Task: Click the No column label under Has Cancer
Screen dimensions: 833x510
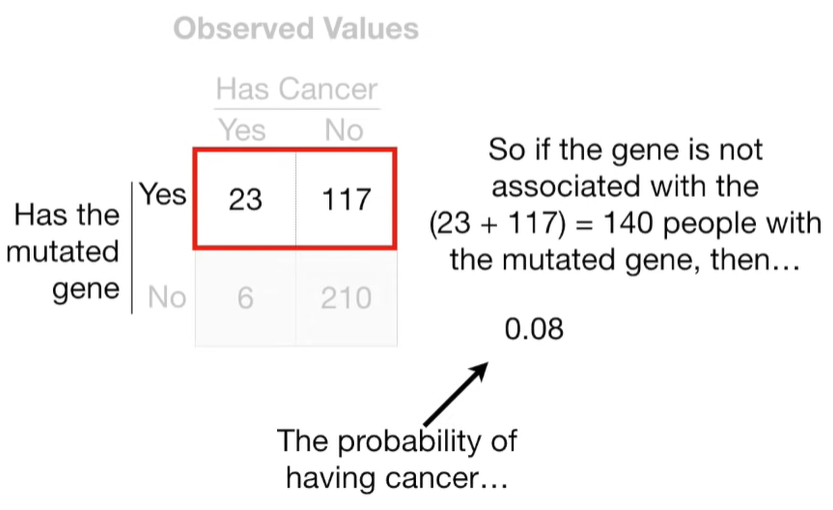Action: pyautogui.click(x=344, y=130)
